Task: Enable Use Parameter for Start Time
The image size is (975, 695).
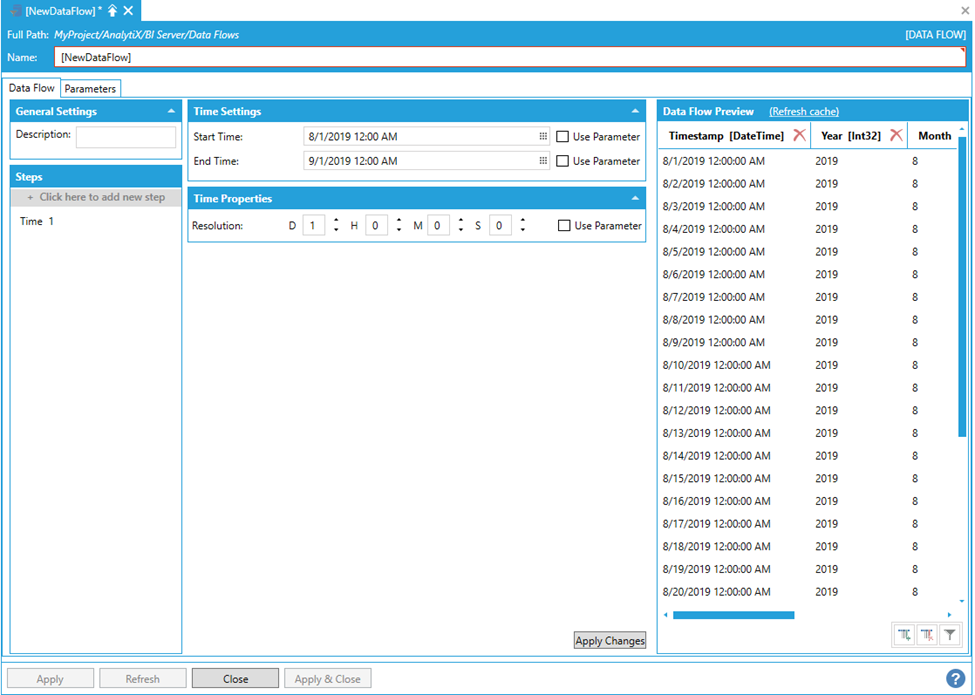Action: [x=563, y=137]
